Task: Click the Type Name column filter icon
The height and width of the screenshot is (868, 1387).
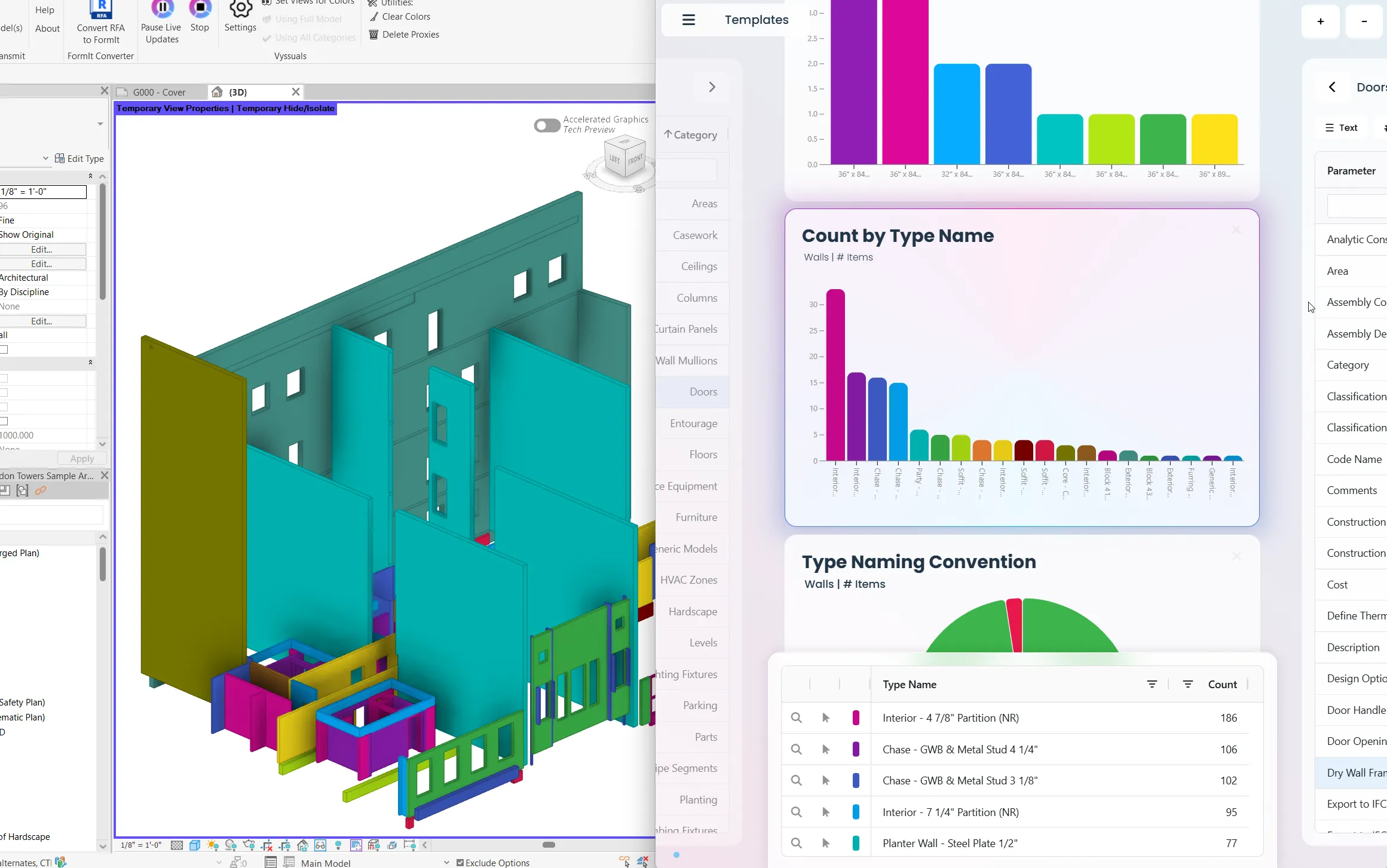Action: coord(1152,684)
